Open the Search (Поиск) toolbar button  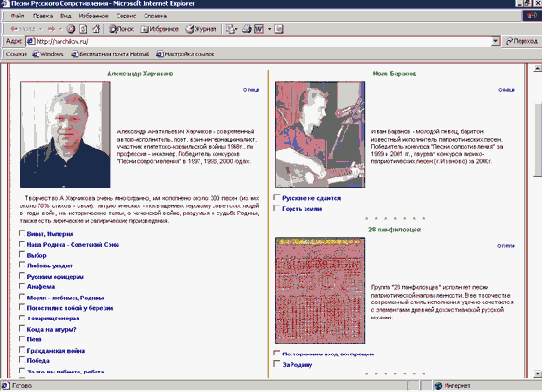121,29
